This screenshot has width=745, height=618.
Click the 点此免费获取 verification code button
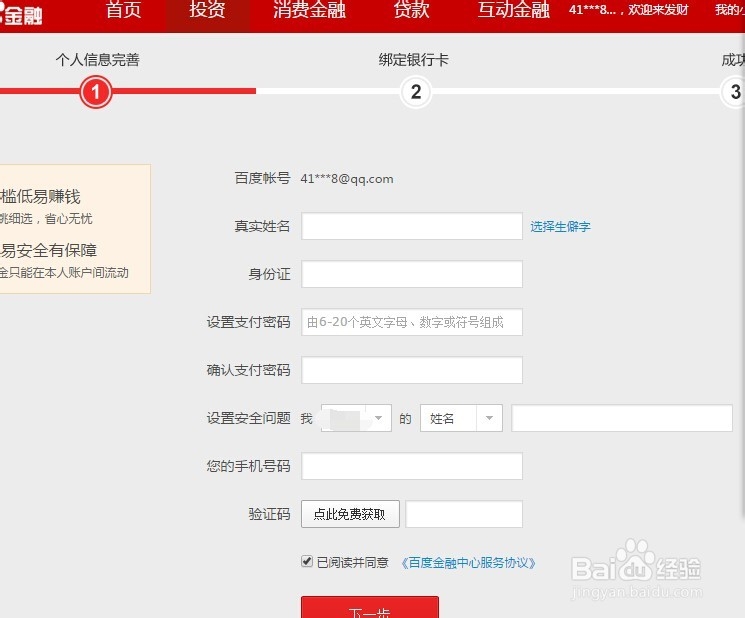350,514
